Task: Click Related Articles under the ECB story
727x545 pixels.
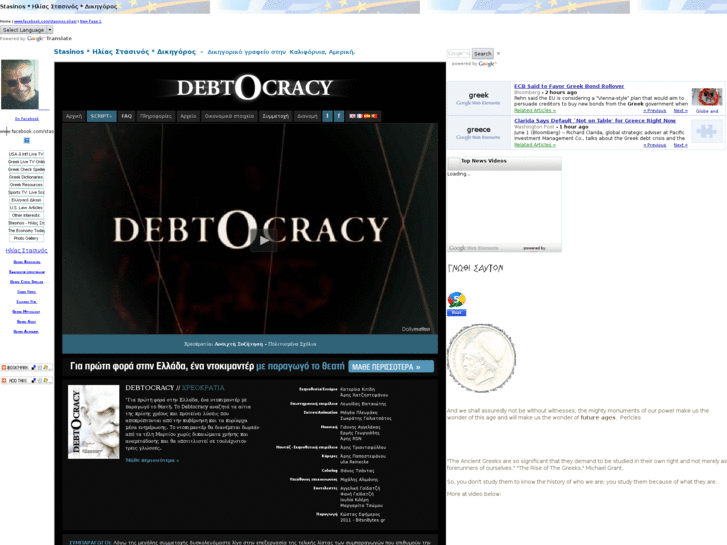Action: (535, 110)
